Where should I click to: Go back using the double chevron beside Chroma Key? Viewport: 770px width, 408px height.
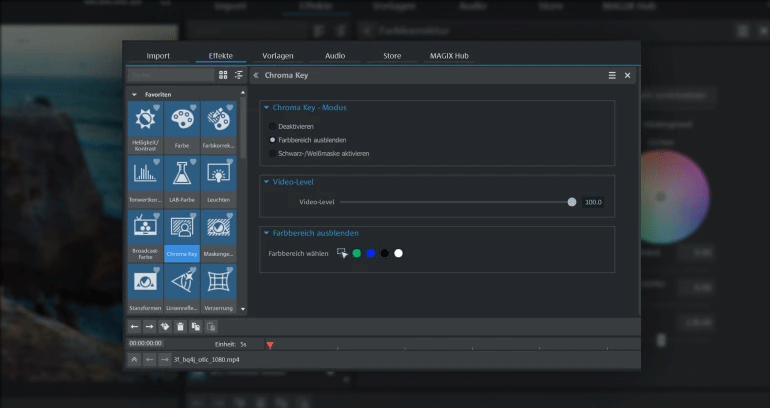point(256,75)
